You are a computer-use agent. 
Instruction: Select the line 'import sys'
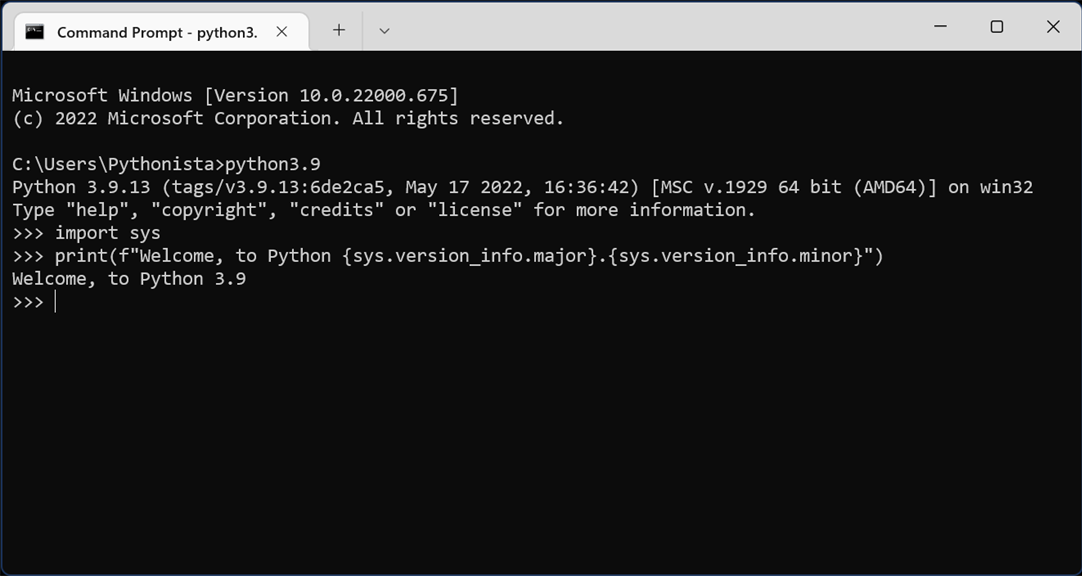tap(105, 232)
